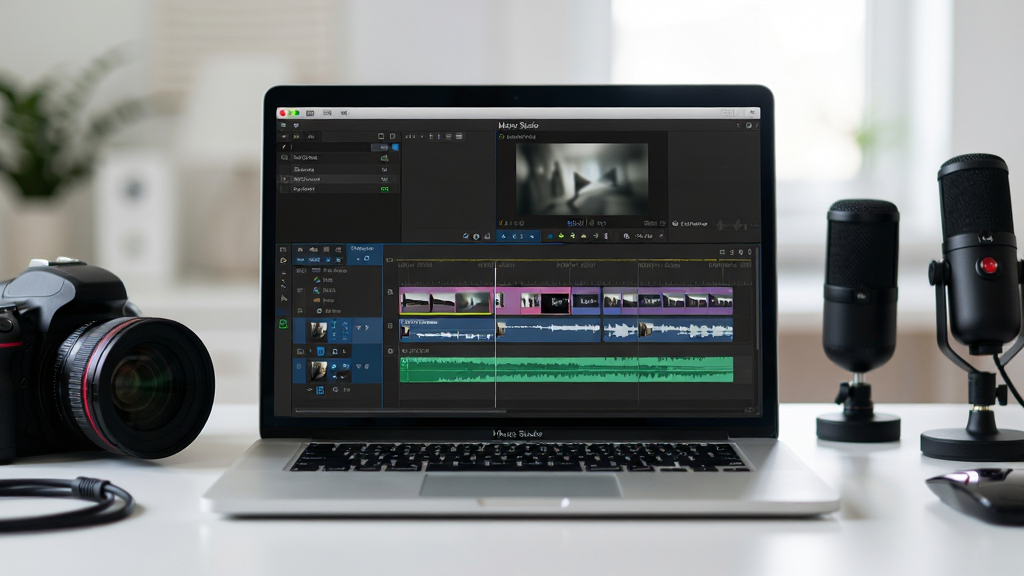Expand the project row with the disclosure arrow
The width and height of the screenshot is (1024, 576).
tap(284, 179)
